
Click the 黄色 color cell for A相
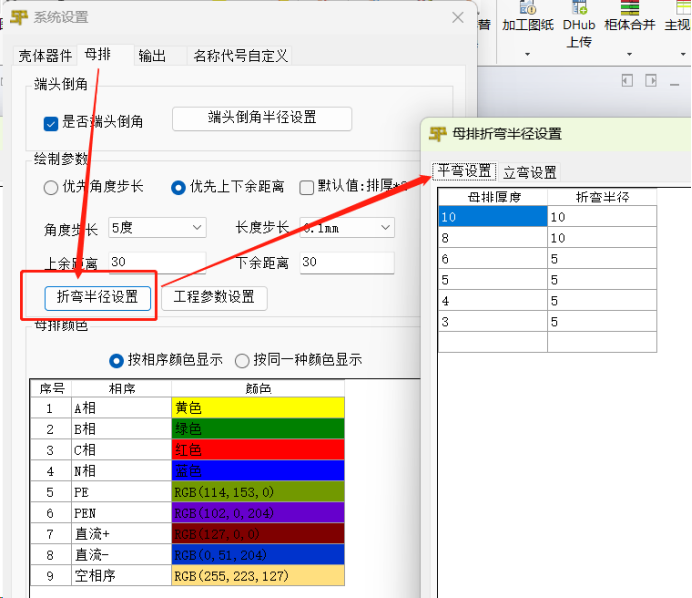[x=258, y=408]
